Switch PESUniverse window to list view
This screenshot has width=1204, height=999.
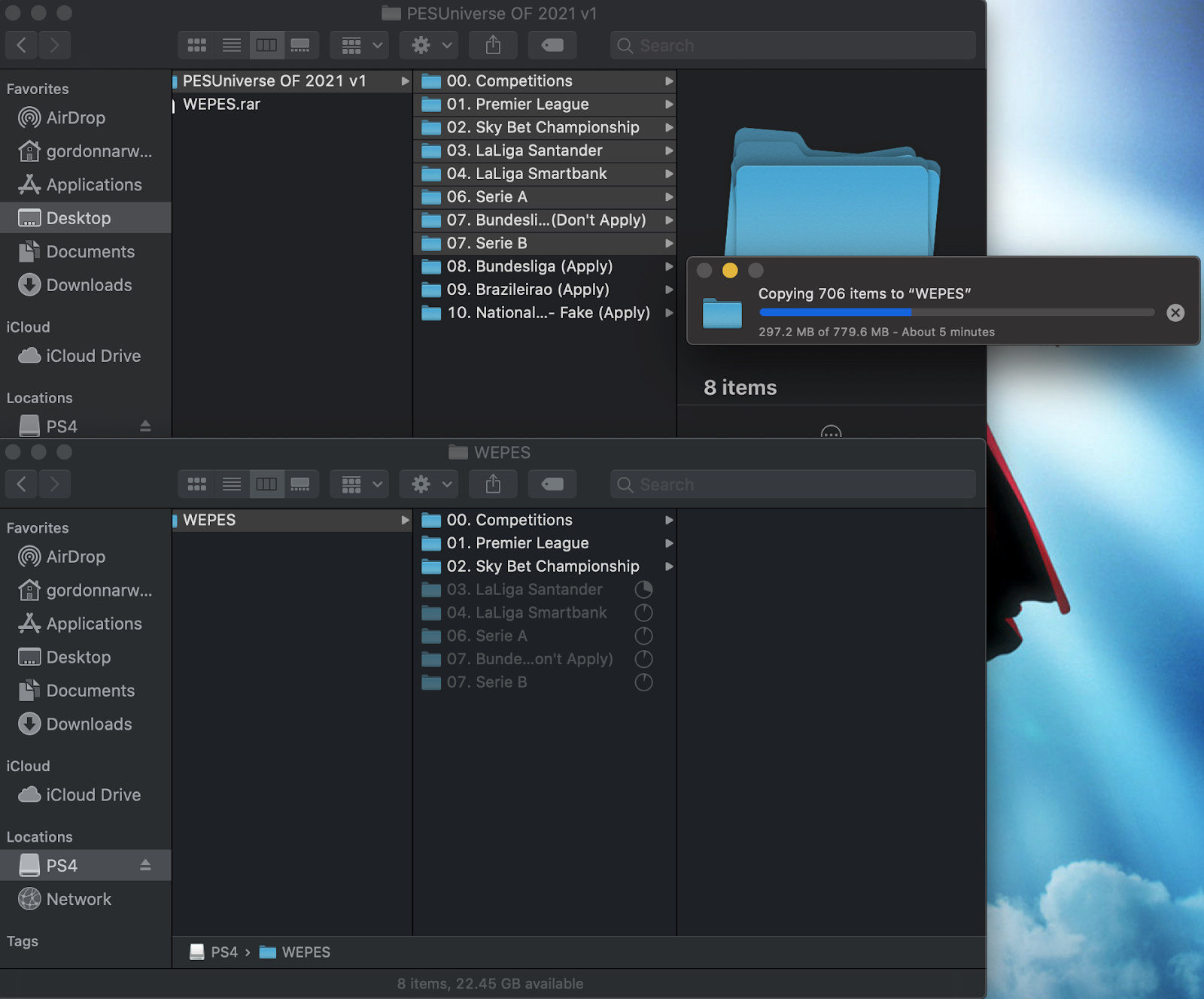click(x=232, y=45)
